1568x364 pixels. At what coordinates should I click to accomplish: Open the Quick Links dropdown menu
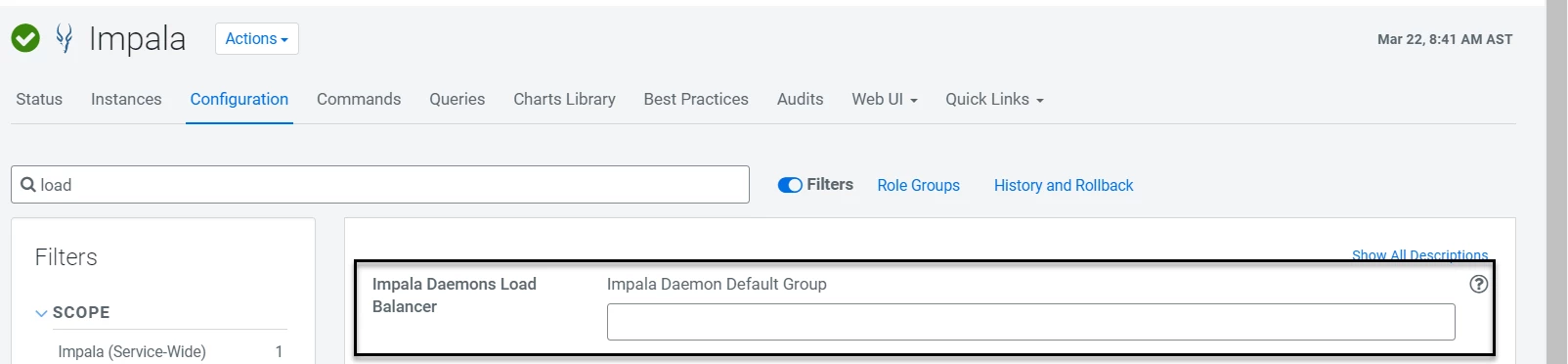[994, 99]
